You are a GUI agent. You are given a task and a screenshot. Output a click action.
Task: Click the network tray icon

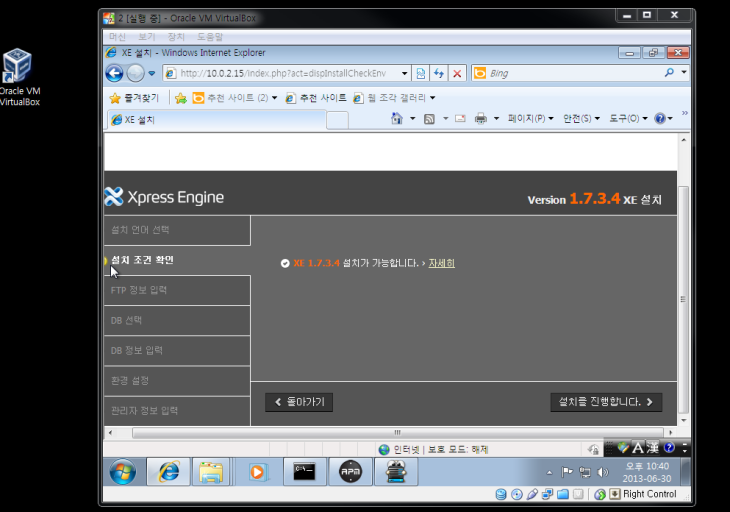585,472
